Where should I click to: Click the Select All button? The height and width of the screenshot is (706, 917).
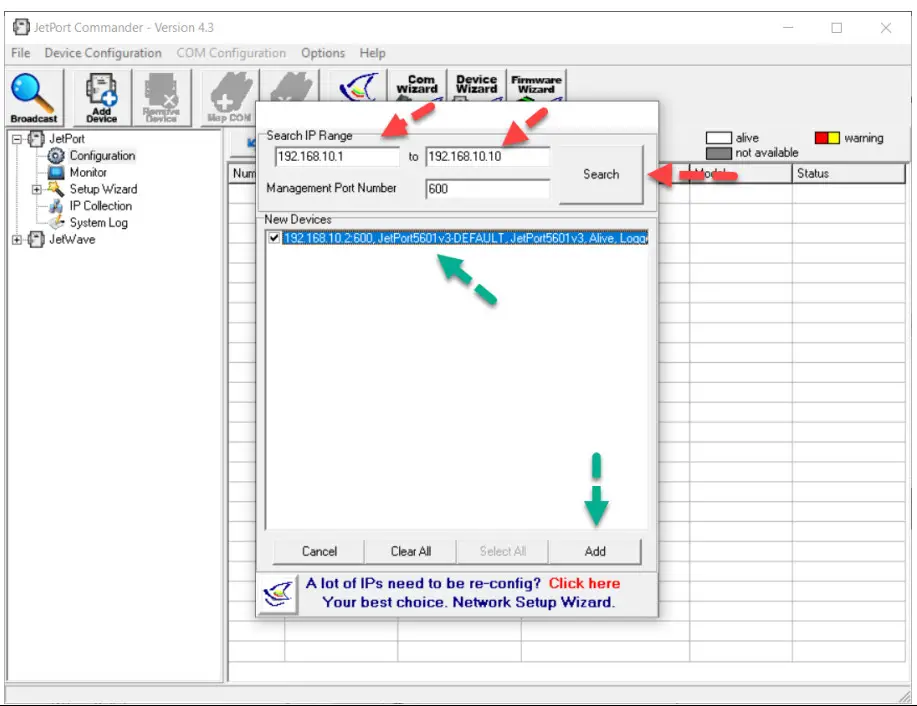click(502, 551)
